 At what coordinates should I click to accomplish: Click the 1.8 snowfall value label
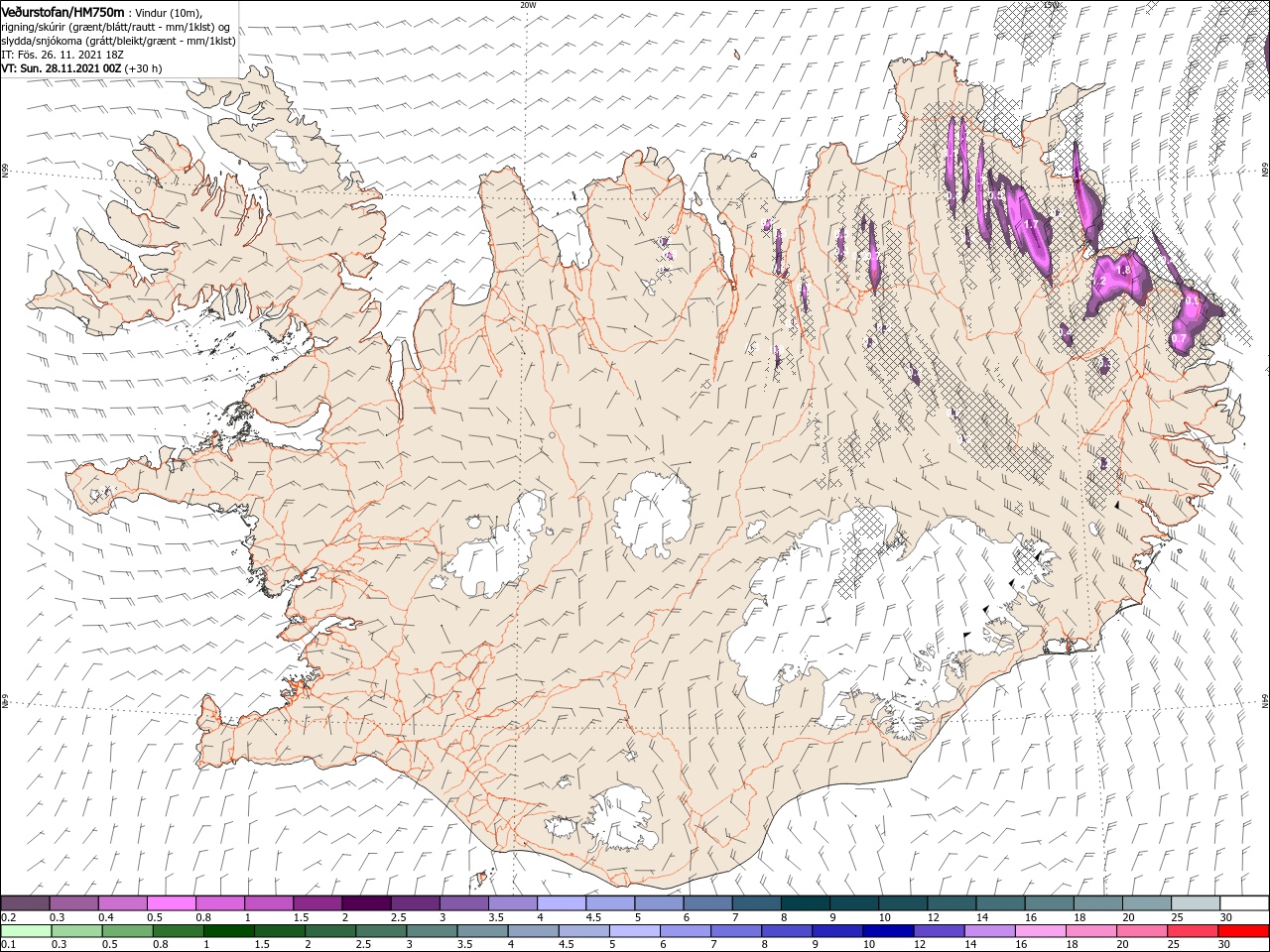1124,270
